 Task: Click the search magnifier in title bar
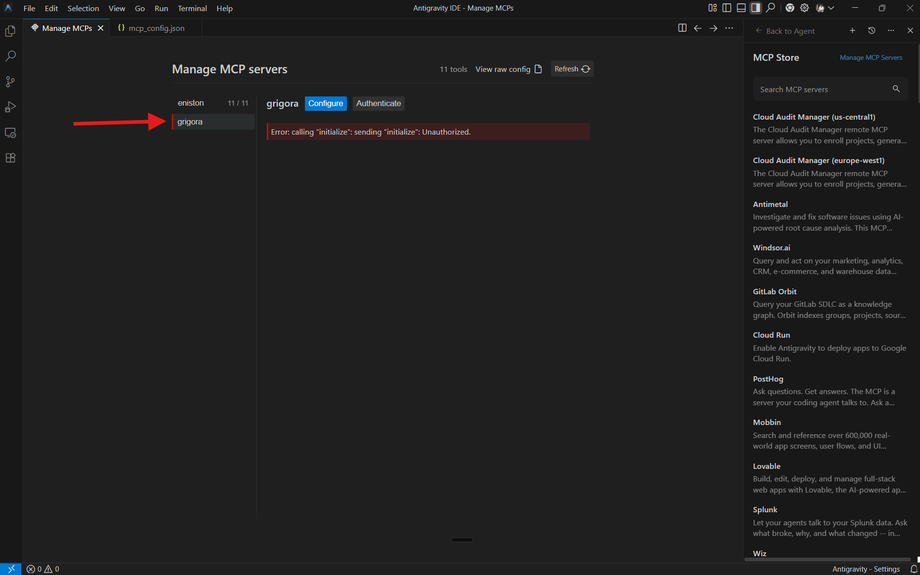(x=770, y=8)
